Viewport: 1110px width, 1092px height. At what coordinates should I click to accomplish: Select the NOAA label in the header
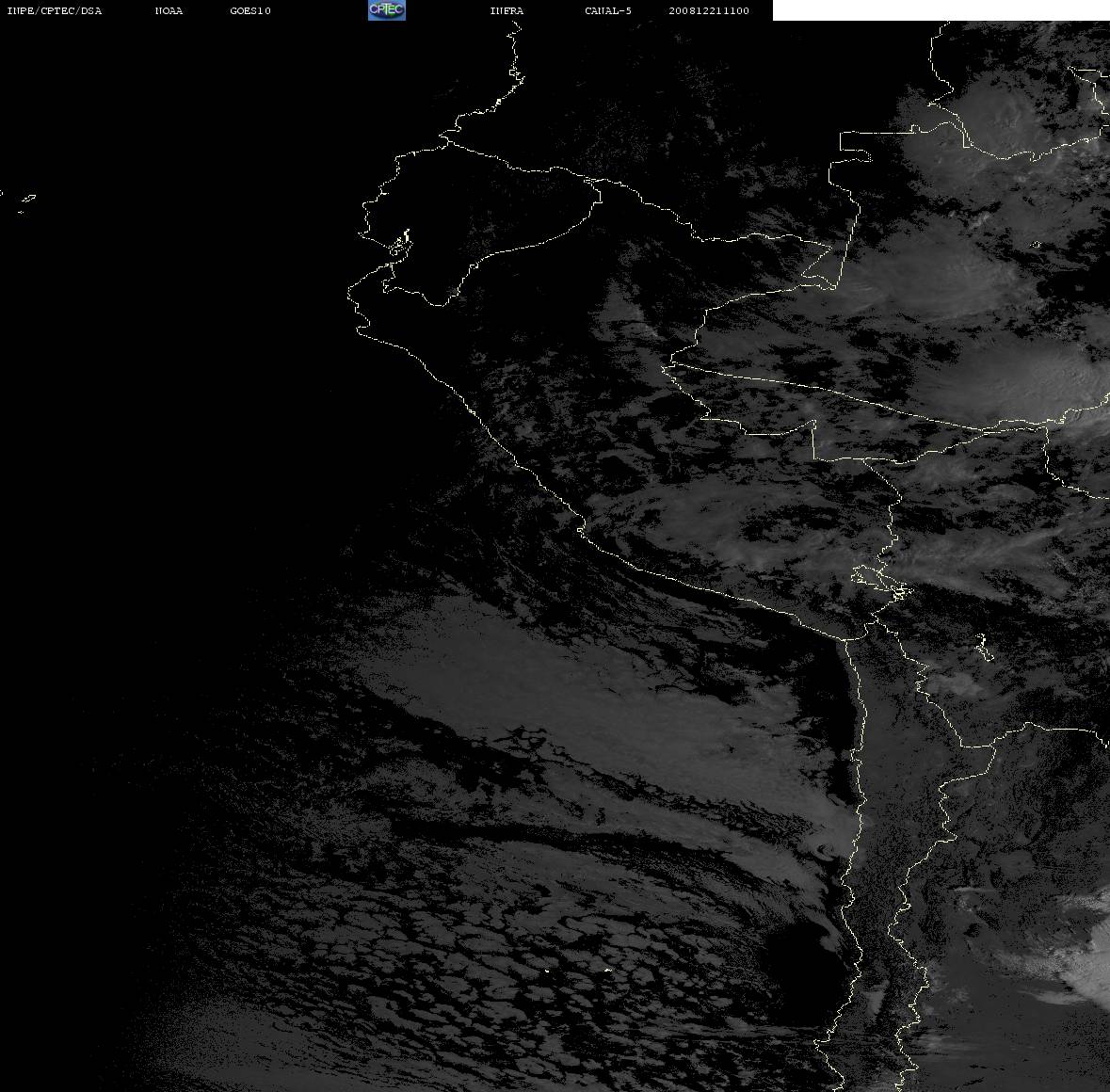(169, 10)
